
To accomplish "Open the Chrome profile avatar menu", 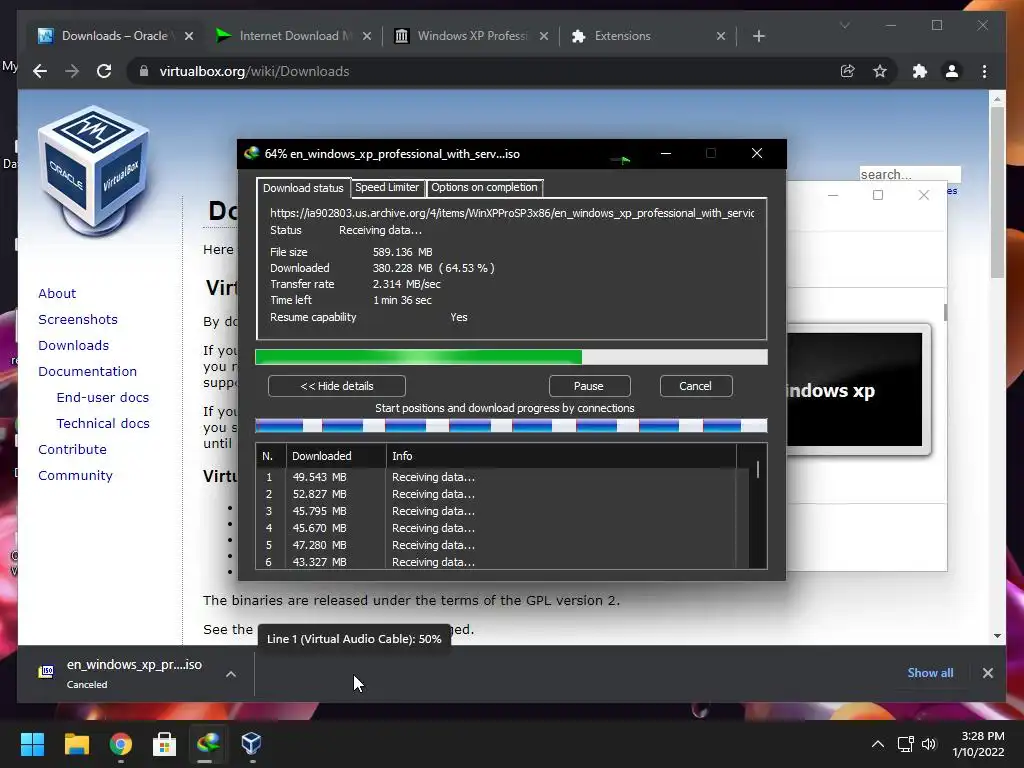I will pyautogui.click(x=952, y=71).
